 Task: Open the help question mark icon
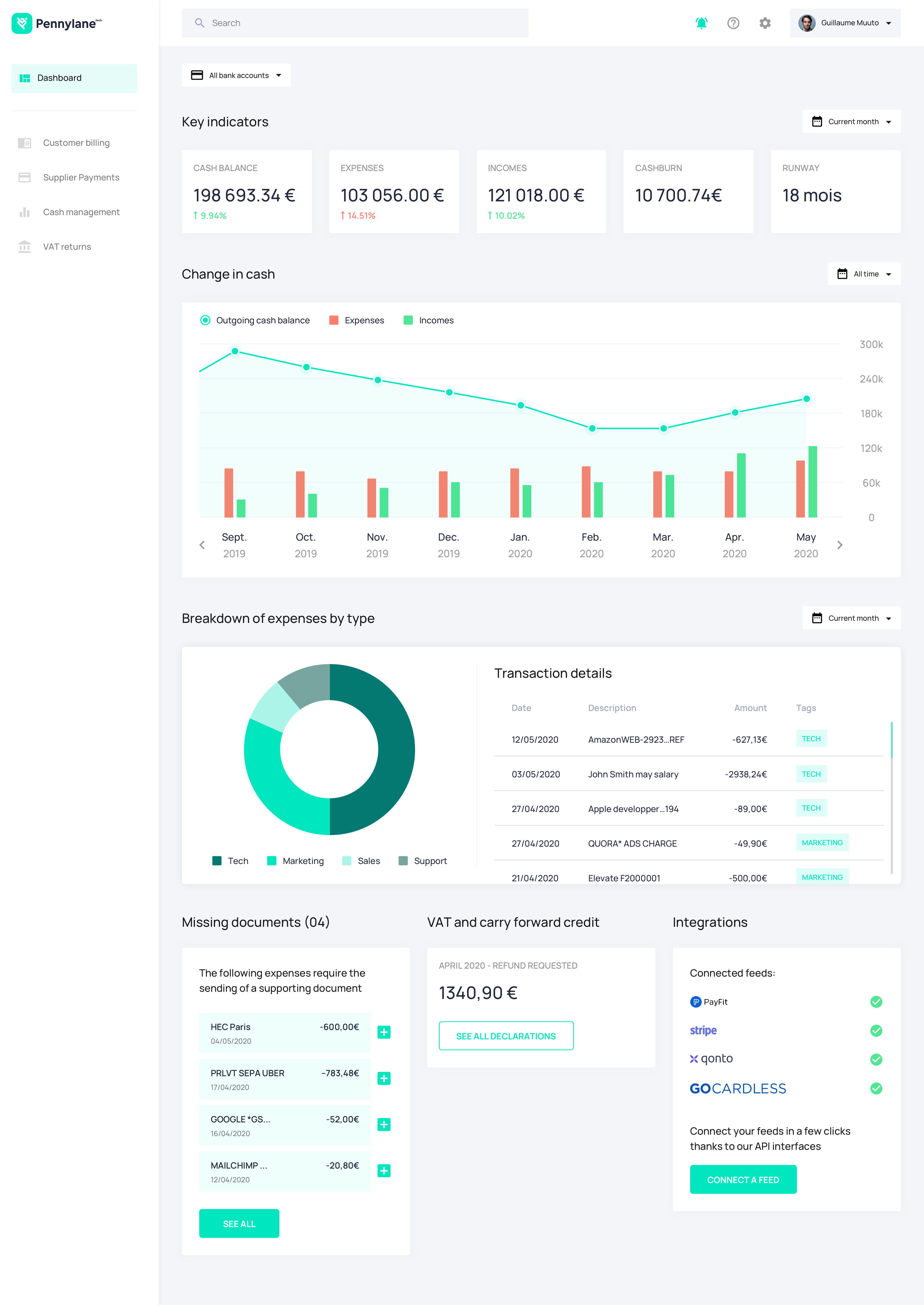pos(733,23)
